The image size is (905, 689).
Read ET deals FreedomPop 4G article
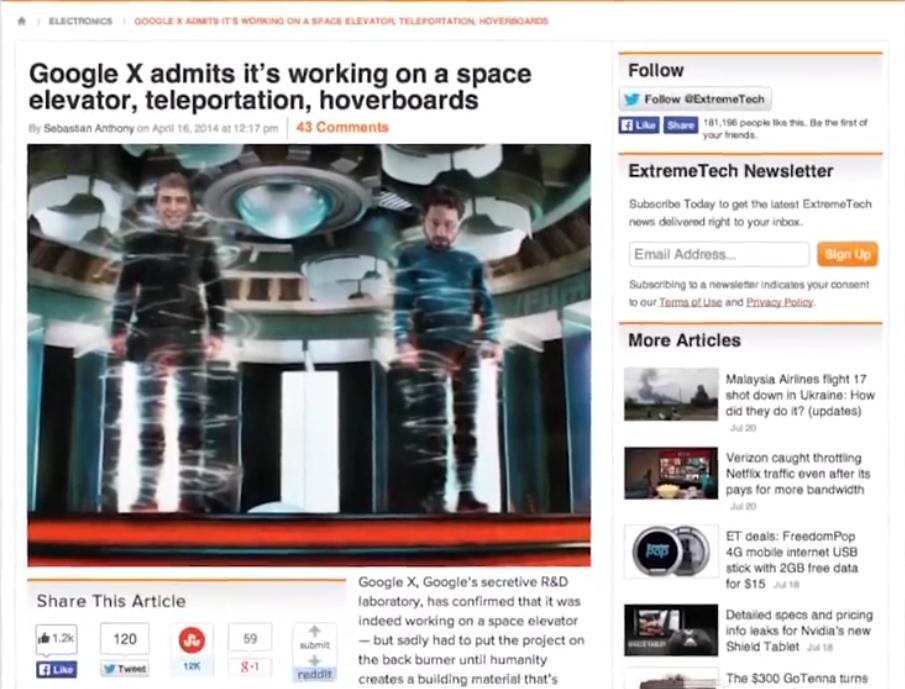coord(791,560)
